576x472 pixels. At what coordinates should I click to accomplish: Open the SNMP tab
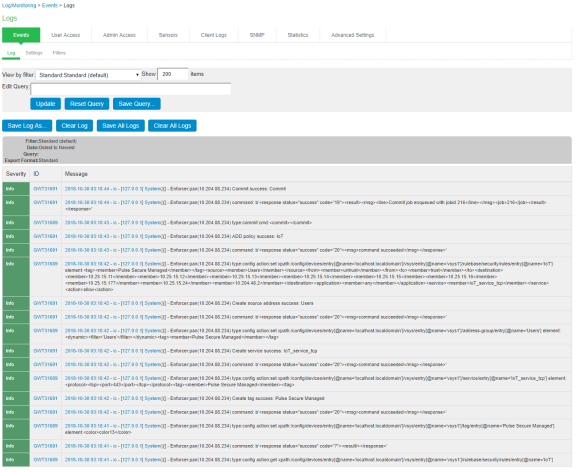(257, 35)
